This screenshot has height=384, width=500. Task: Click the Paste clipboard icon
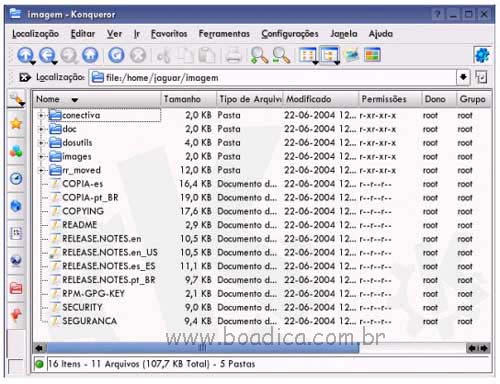(x=207, y=55)
